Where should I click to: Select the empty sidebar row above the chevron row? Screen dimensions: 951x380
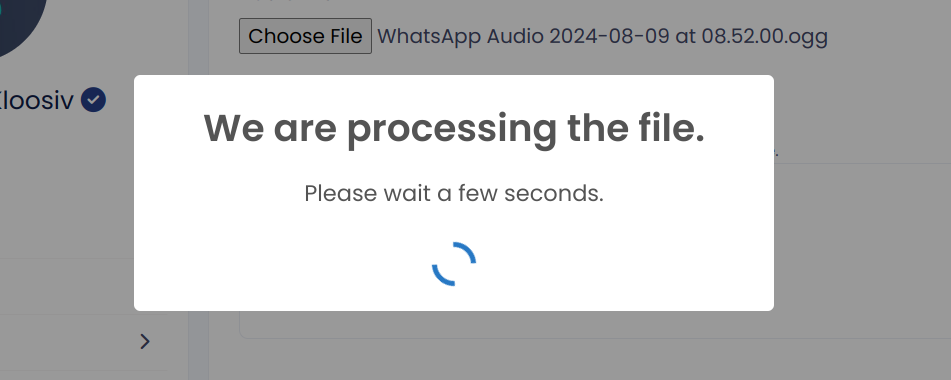click(x=84, y=286)
